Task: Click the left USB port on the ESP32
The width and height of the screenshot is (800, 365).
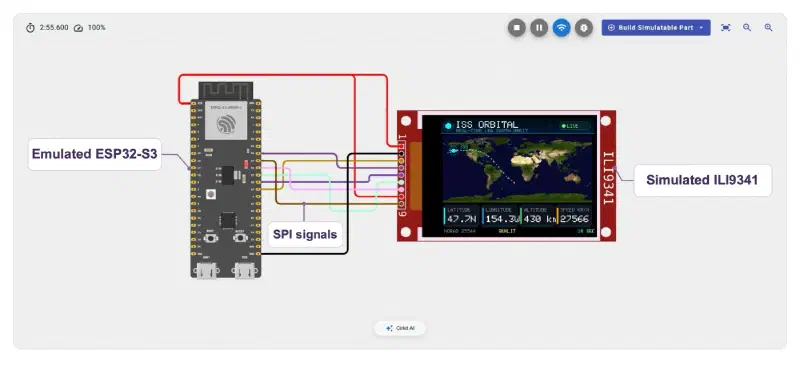Action: [206, 271]
